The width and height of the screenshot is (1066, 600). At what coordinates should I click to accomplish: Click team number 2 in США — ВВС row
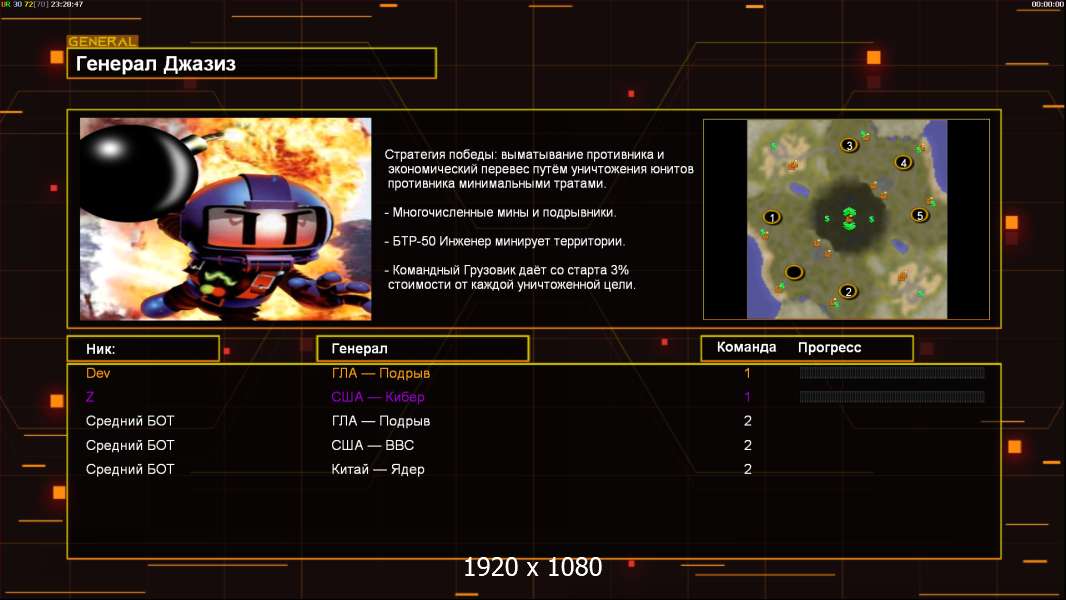(x=747, y=445)
